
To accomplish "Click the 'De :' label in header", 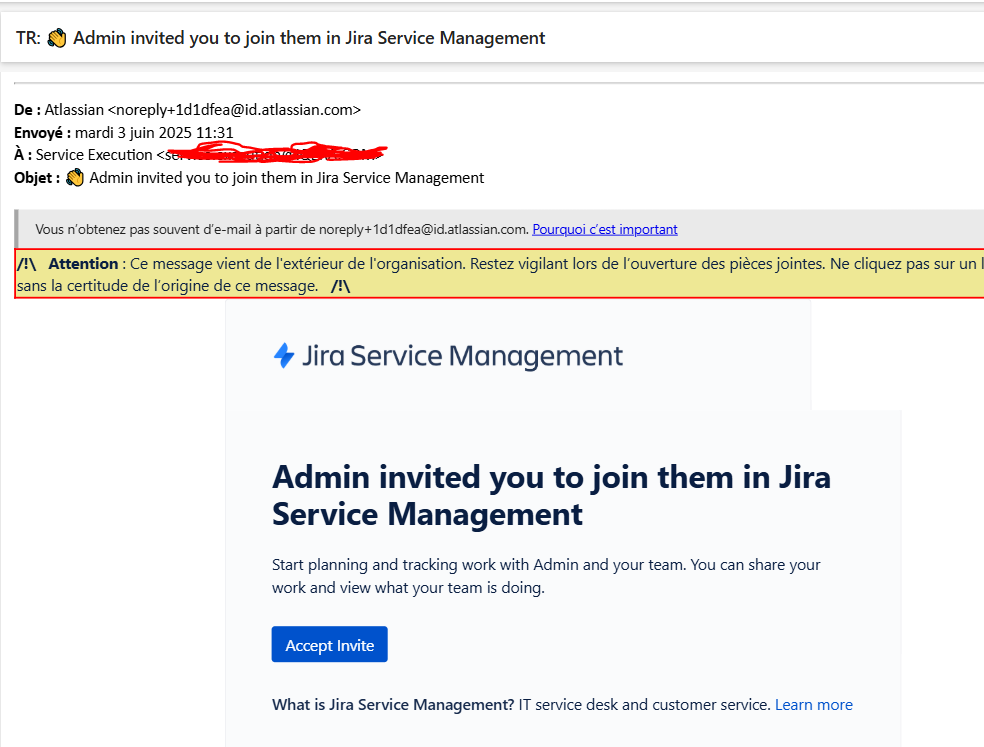I will click(x=28, y=110).
